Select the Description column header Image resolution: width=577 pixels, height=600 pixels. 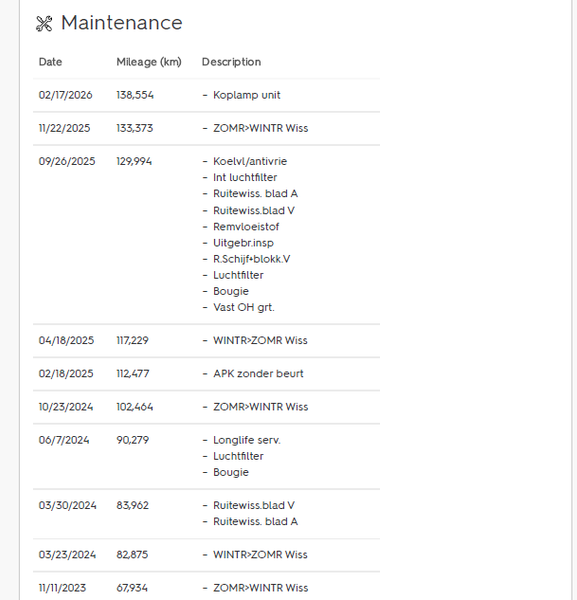(231, 62)
